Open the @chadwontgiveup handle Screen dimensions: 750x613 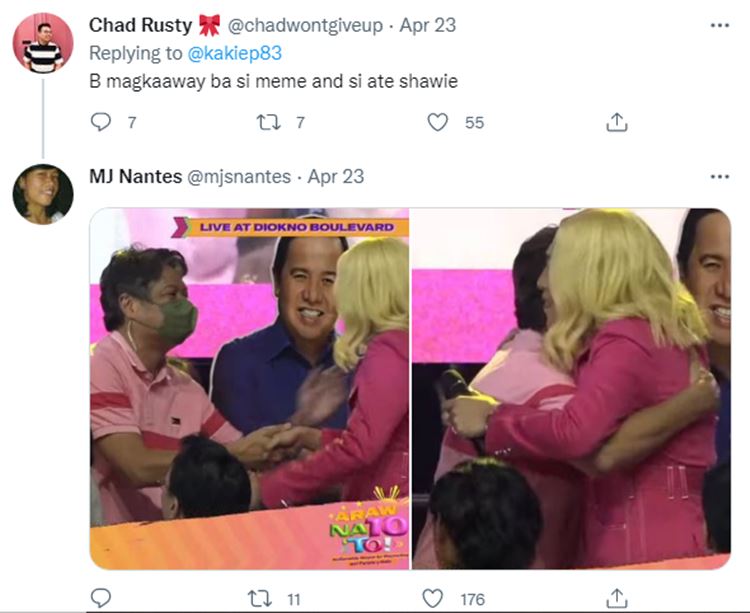(305, 25)
